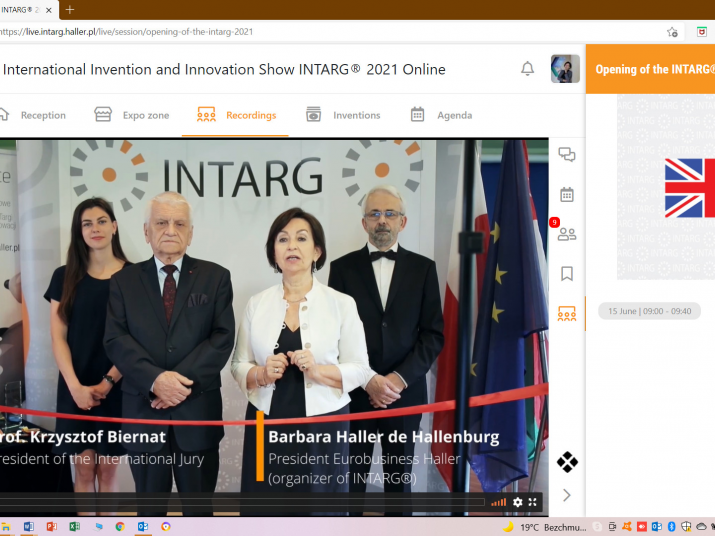The image size is (715, 536).
Task: Open the calendar icon in sidebar
Action: click(x=567, y=194)
